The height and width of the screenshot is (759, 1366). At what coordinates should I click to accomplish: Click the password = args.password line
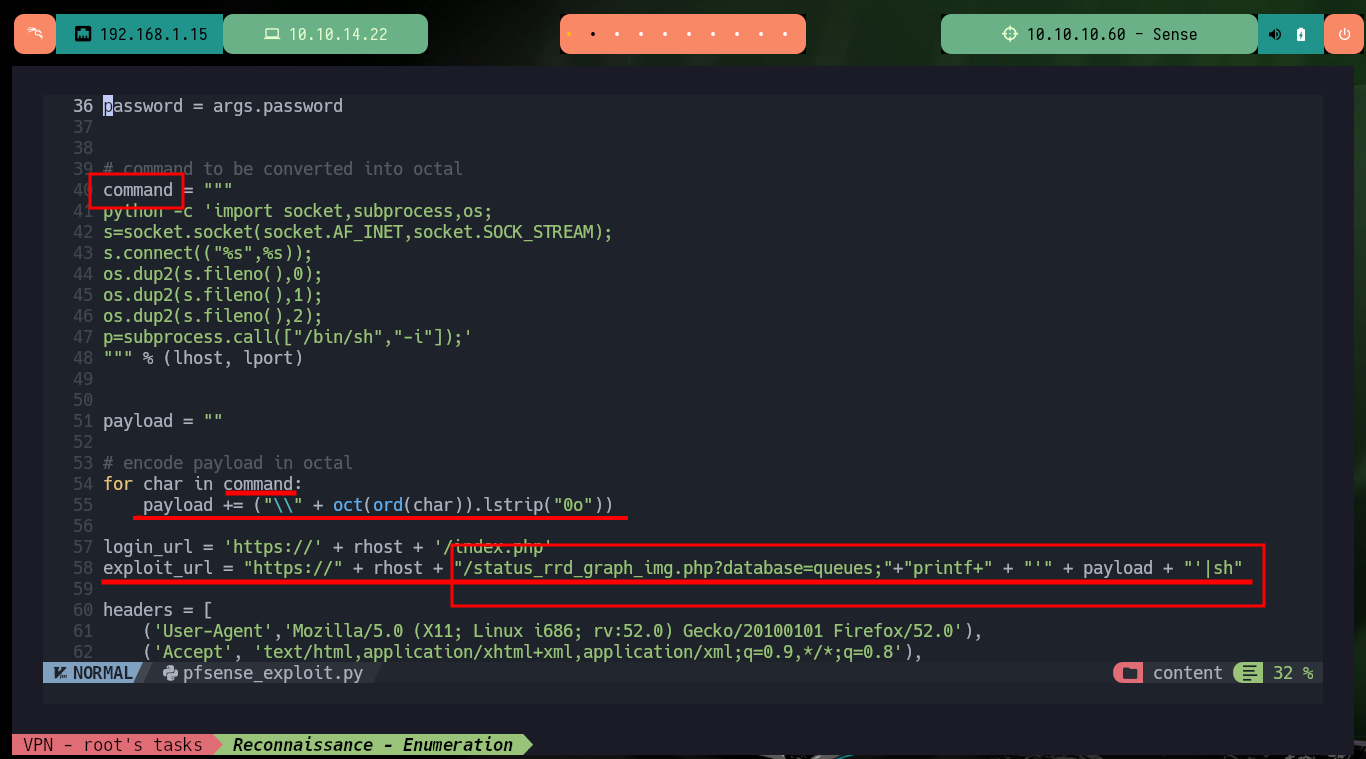223,106
